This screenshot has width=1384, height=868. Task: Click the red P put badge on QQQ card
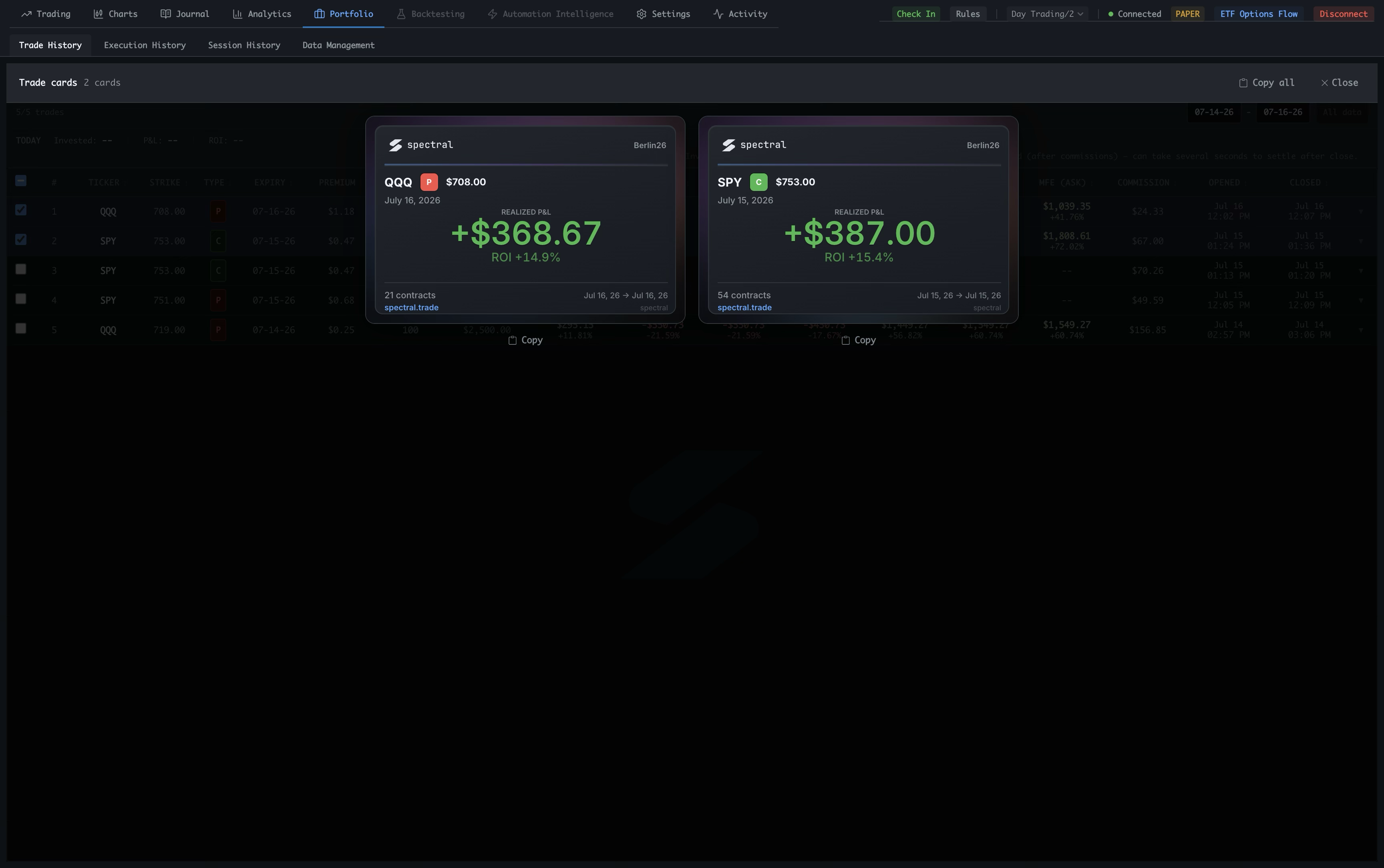(429, 182)
